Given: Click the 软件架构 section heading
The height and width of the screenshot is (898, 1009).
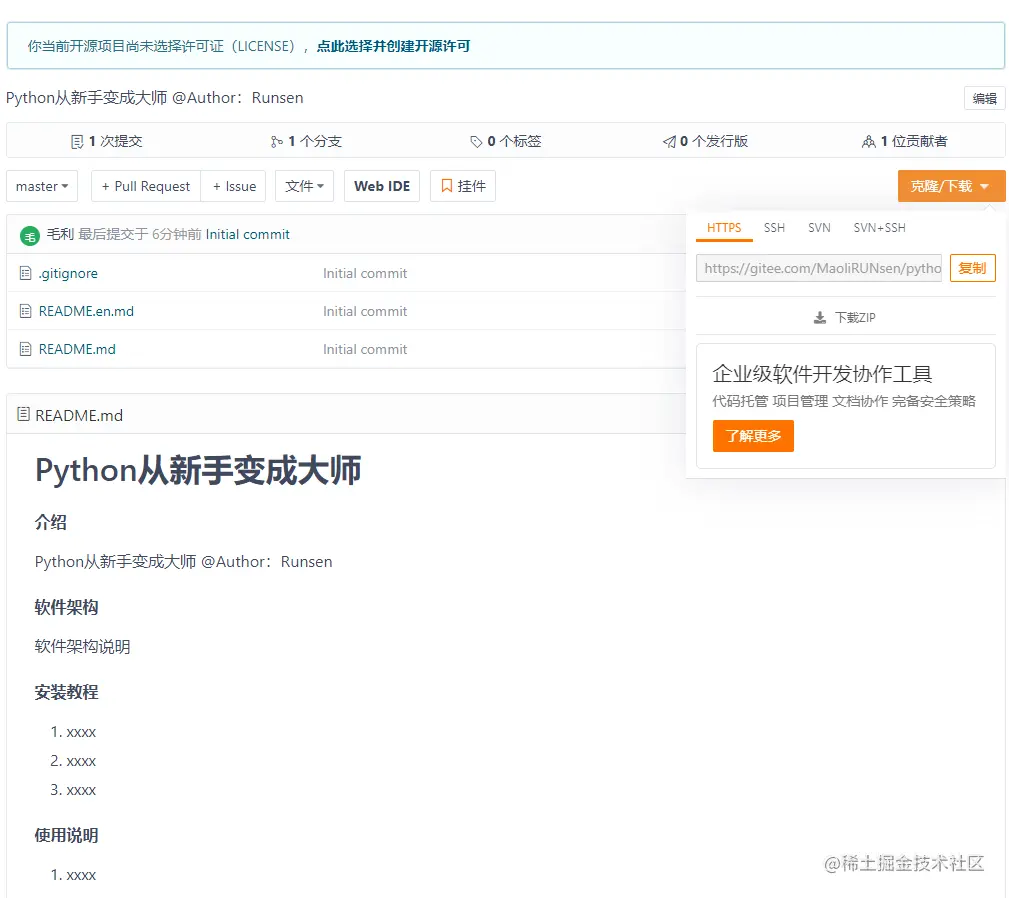Looking at the screenshot, I should pyautogui.click(x=66, y=607).
